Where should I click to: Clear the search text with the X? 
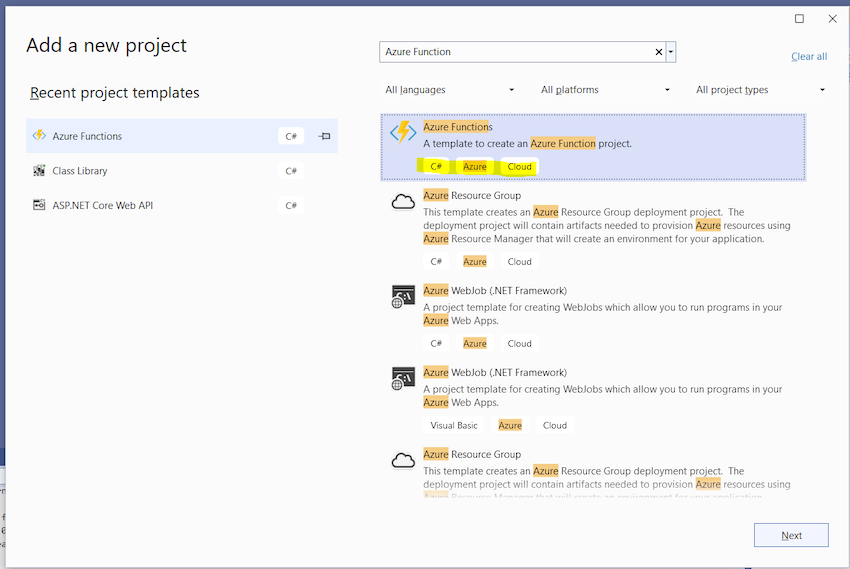[659, 52]
